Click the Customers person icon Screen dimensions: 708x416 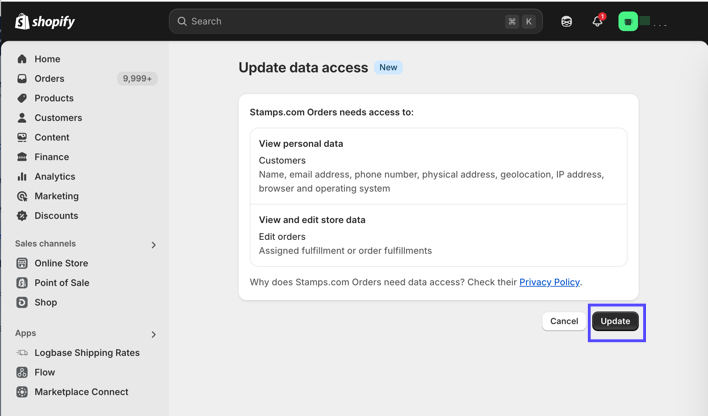(x=22, y=118)
